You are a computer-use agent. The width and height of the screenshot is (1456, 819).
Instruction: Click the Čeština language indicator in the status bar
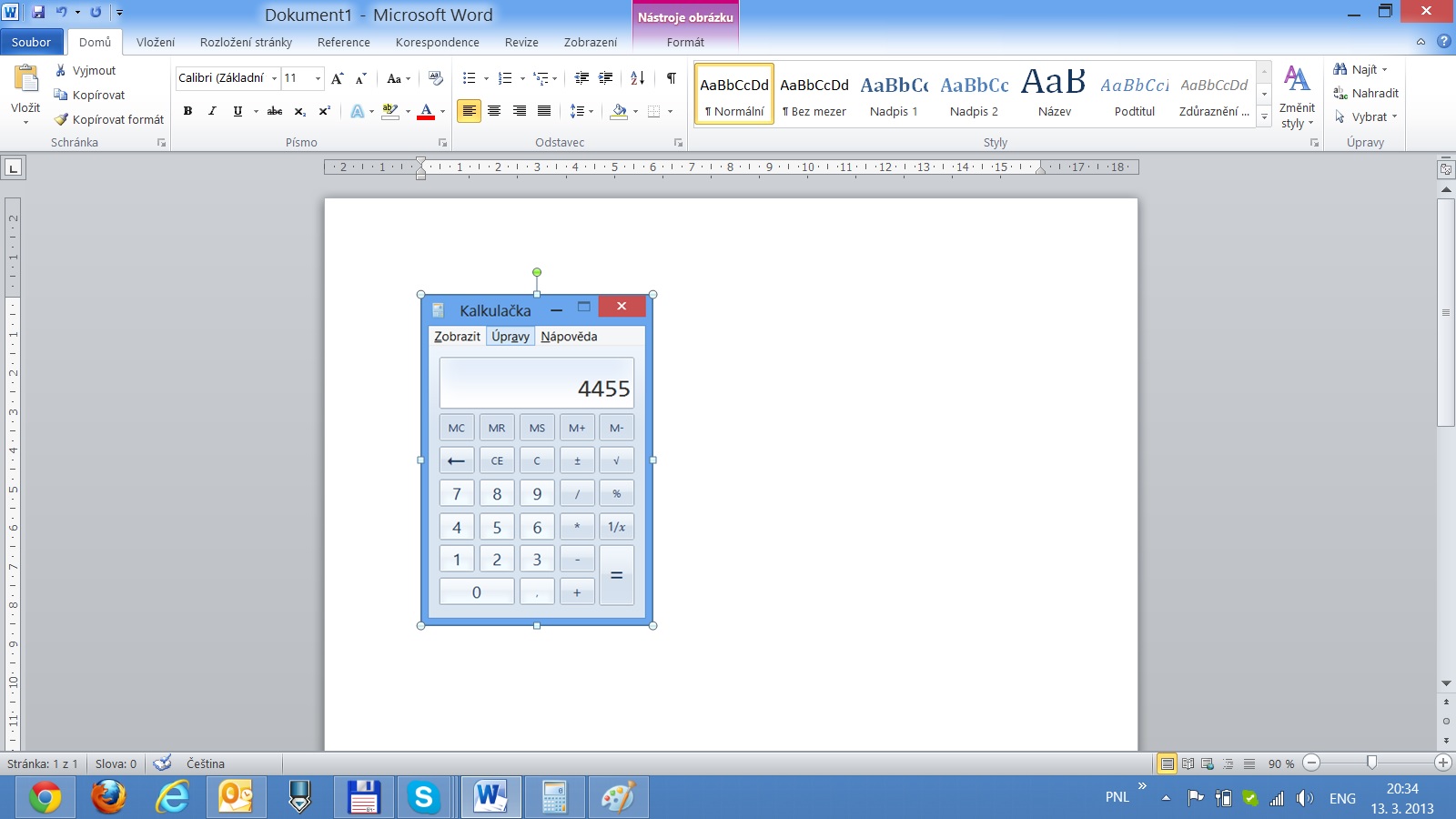206,763
